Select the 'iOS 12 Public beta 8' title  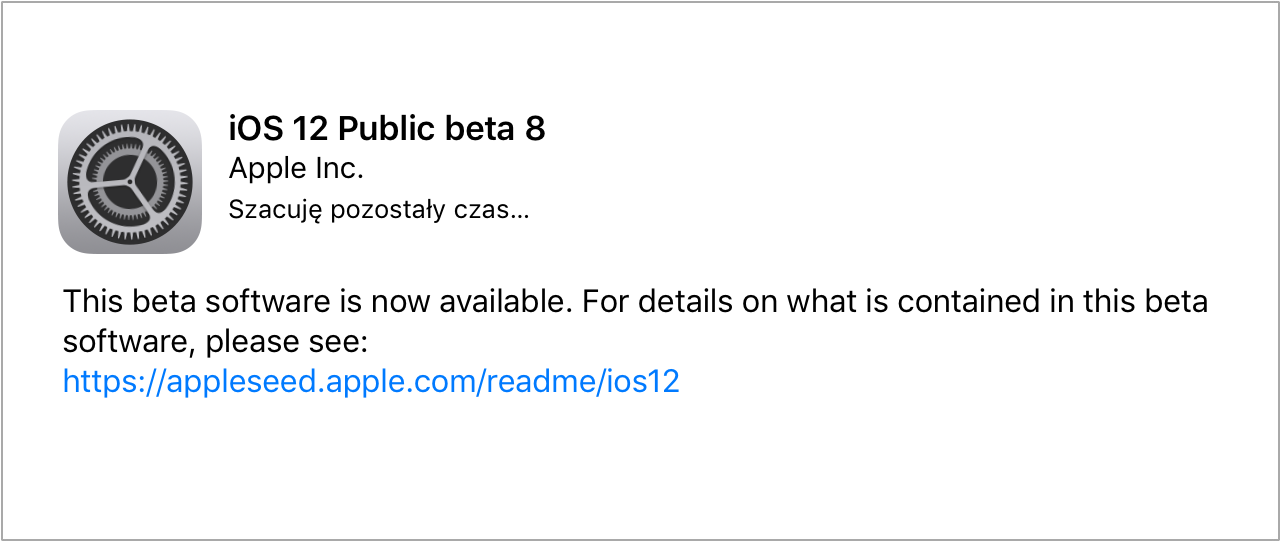[x=387, y=129]
